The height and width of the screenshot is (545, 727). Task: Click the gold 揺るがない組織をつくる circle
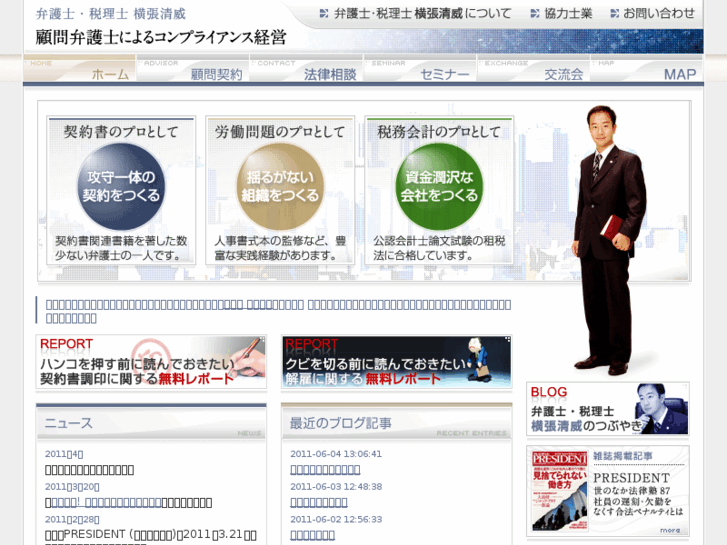tap(280, 186)
